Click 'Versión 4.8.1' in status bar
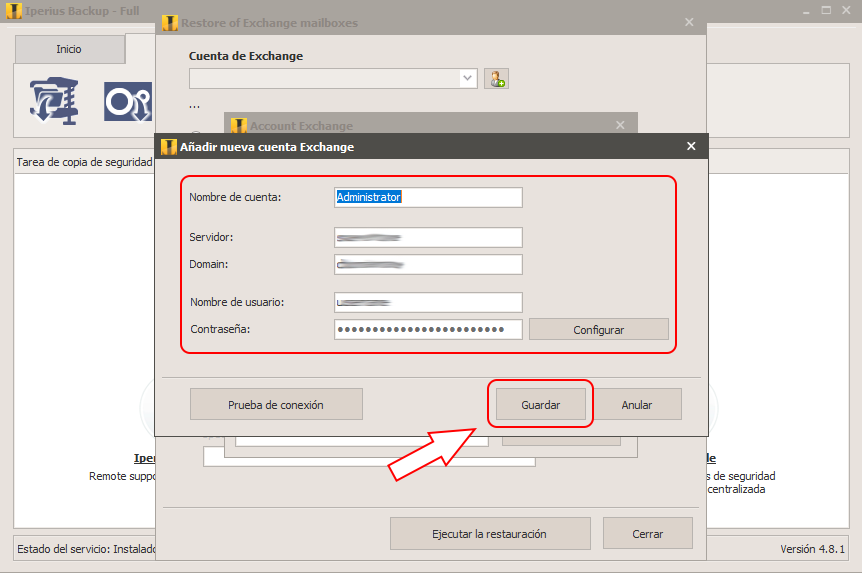 pyautogui.click(x=812, y=549)
